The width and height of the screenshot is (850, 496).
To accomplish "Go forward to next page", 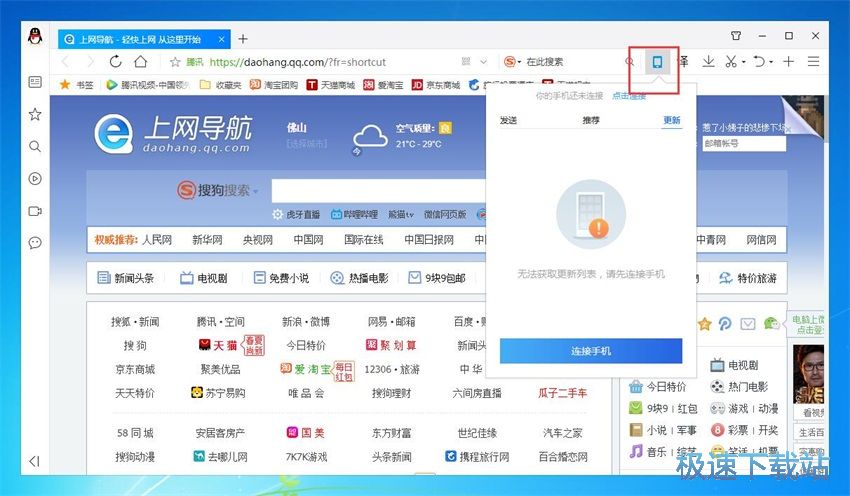I will coord(91,62).
